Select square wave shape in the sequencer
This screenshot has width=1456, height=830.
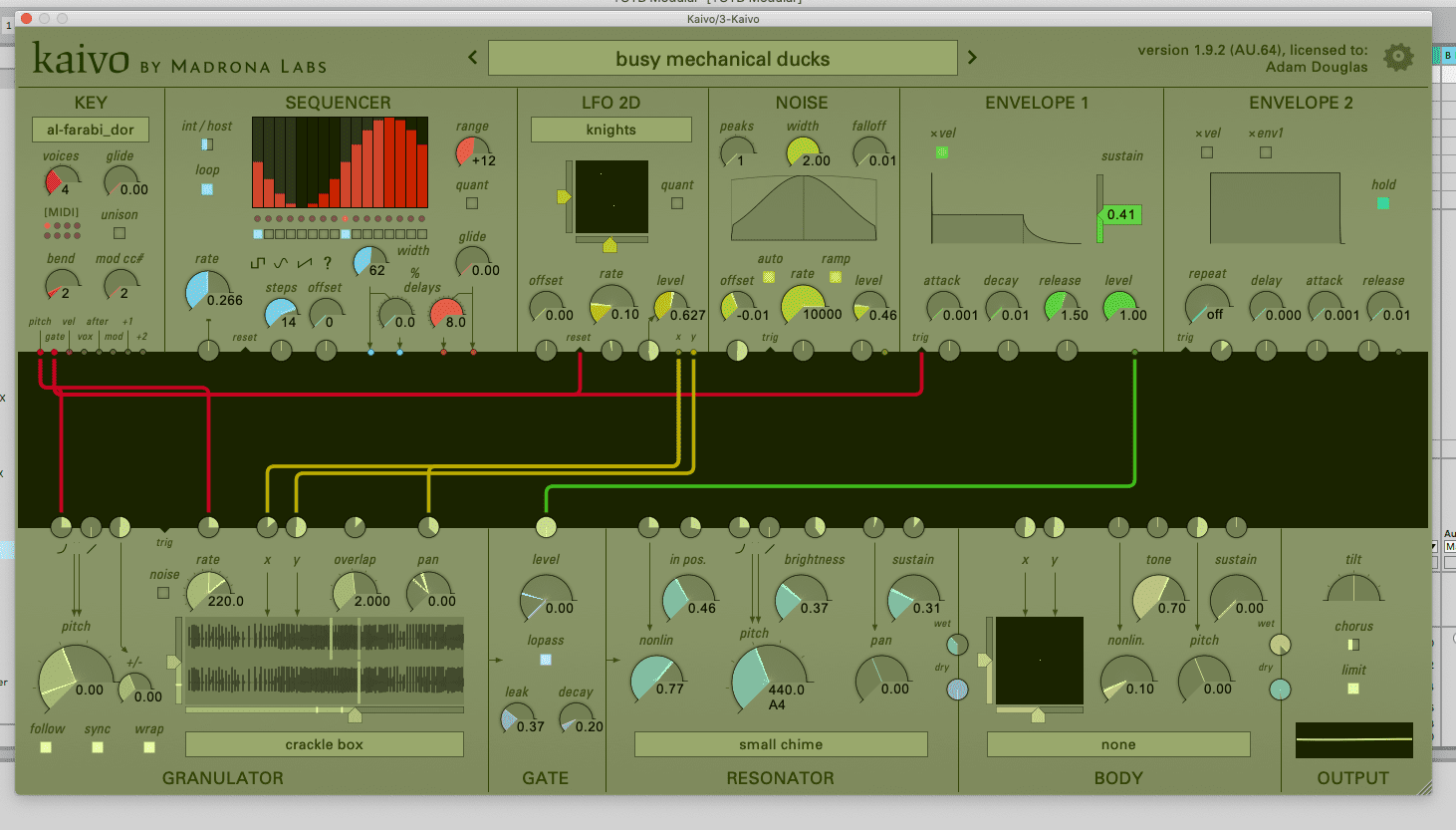[258, 263]
